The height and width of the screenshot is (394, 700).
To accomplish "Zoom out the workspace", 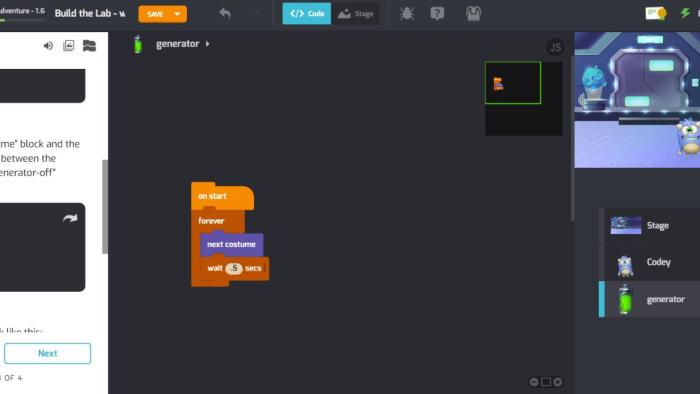I will click(x=534, y=382).
